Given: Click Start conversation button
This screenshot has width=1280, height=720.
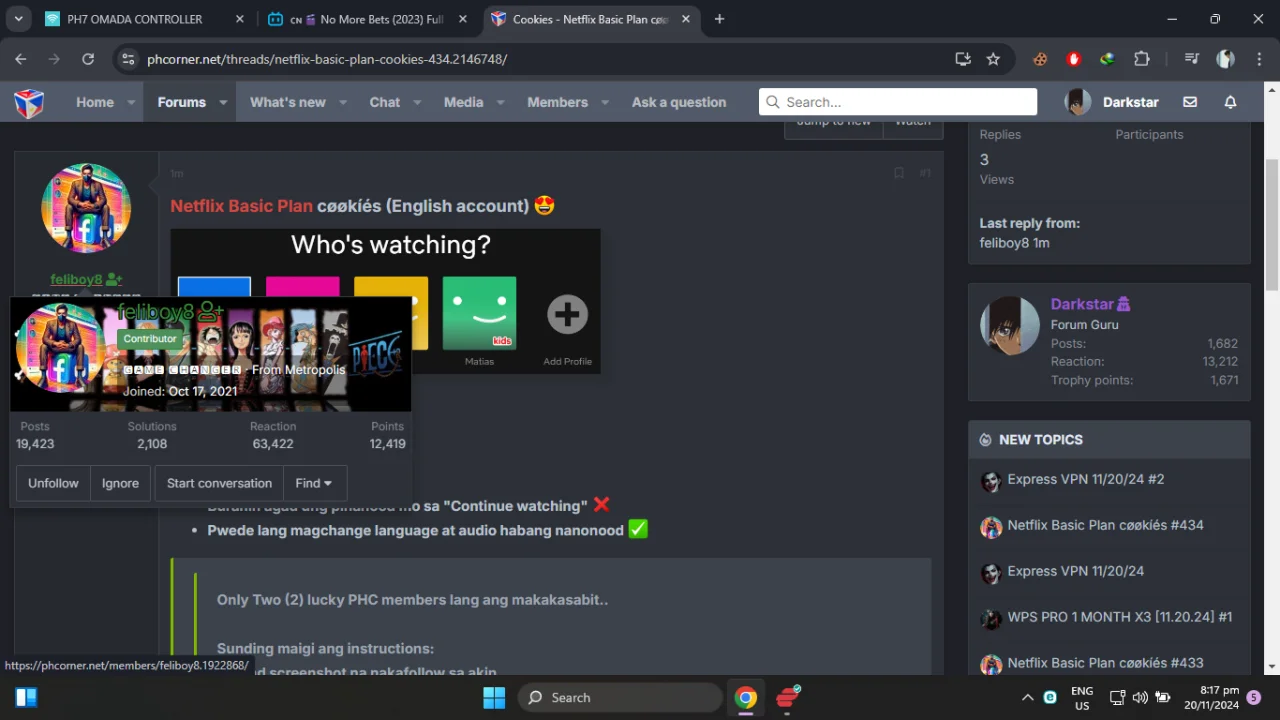Looking at the screenshot, I should [219, 483].
